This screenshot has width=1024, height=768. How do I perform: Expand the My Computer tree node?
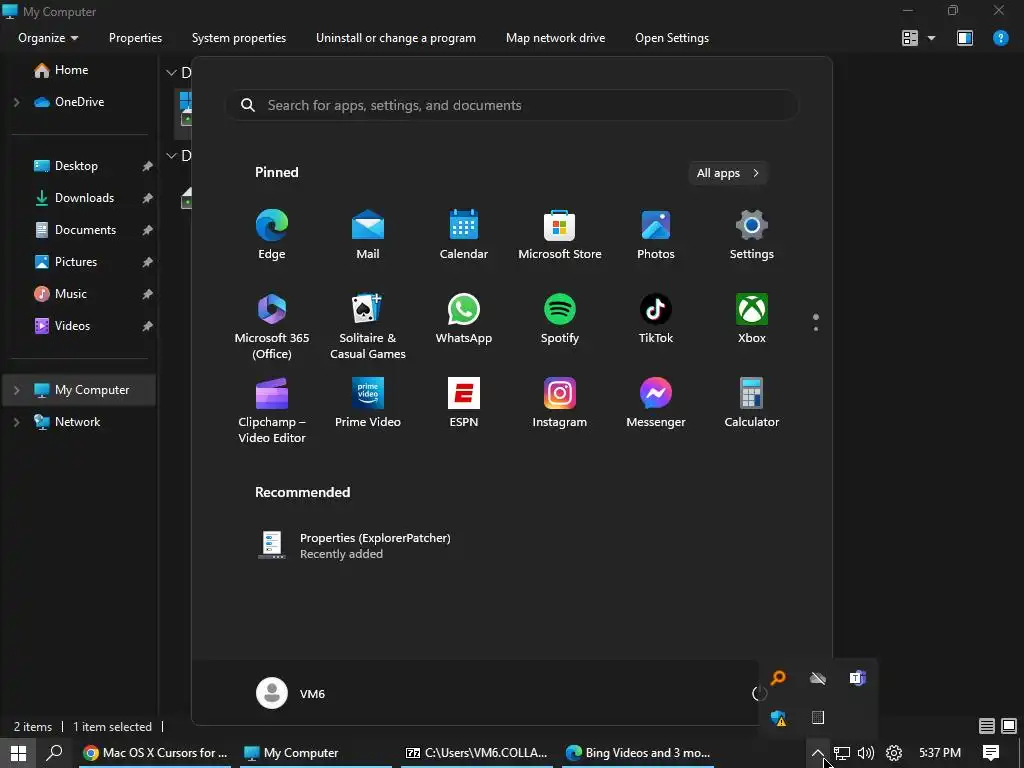(16, 390)
